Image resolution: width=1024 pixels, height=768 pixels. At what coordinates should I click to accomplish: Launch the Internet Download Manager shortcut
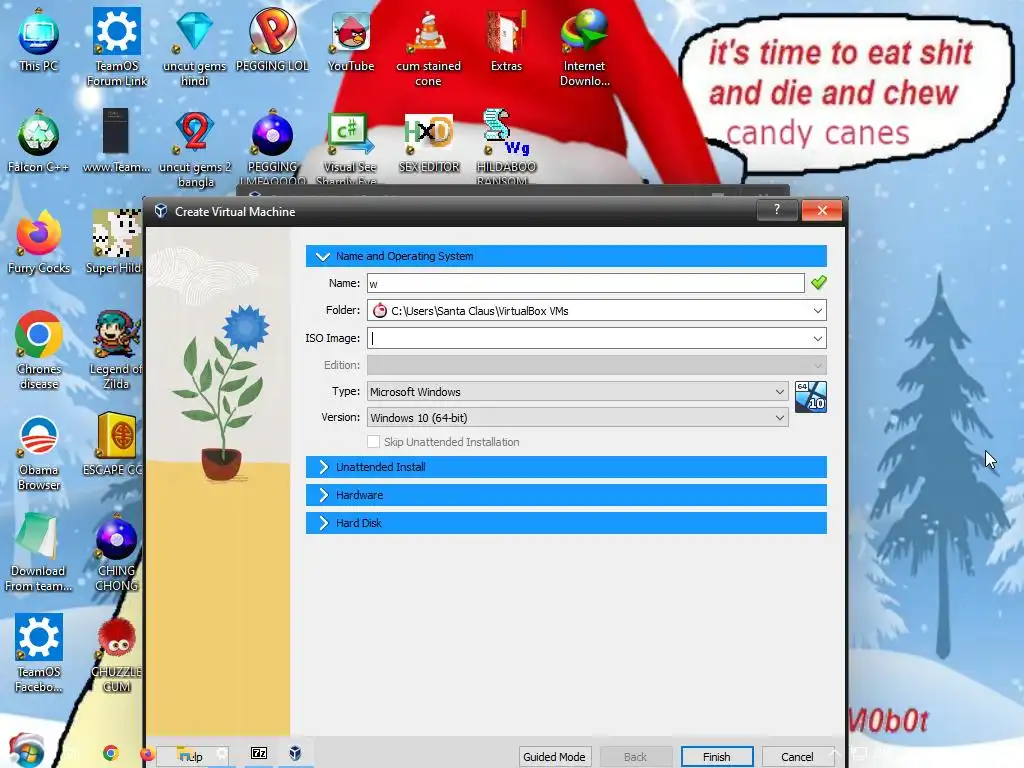584,47
